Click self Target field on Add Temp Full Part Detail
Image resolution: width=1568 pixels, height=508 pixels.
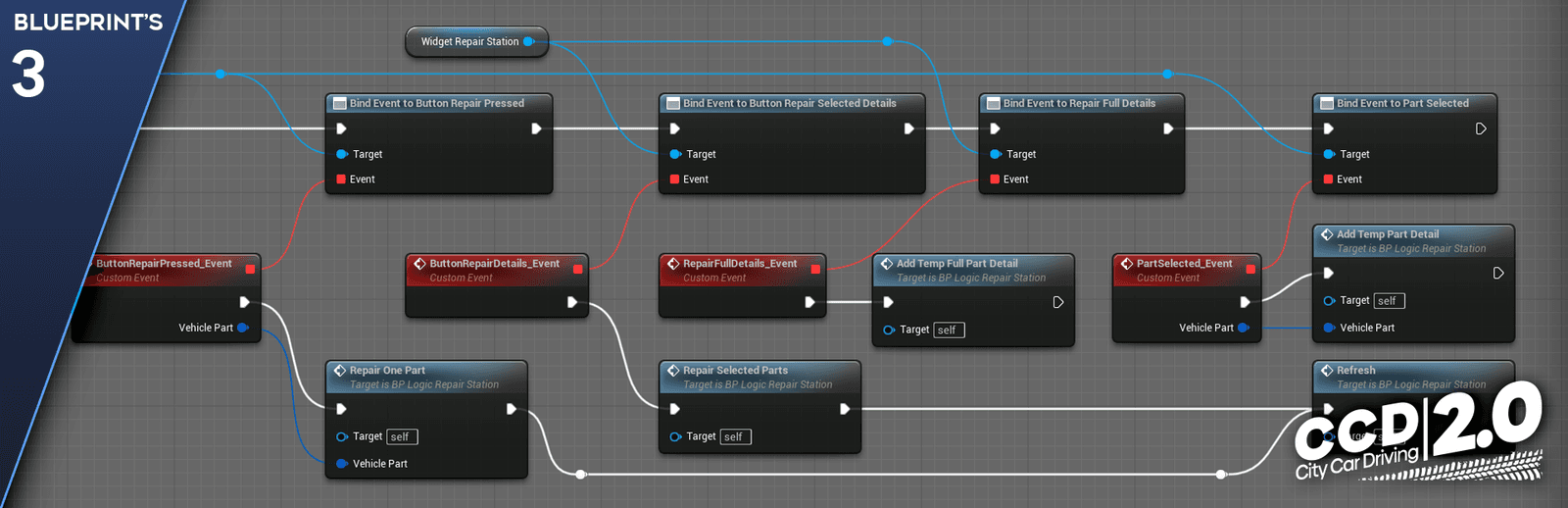point(949,330)
